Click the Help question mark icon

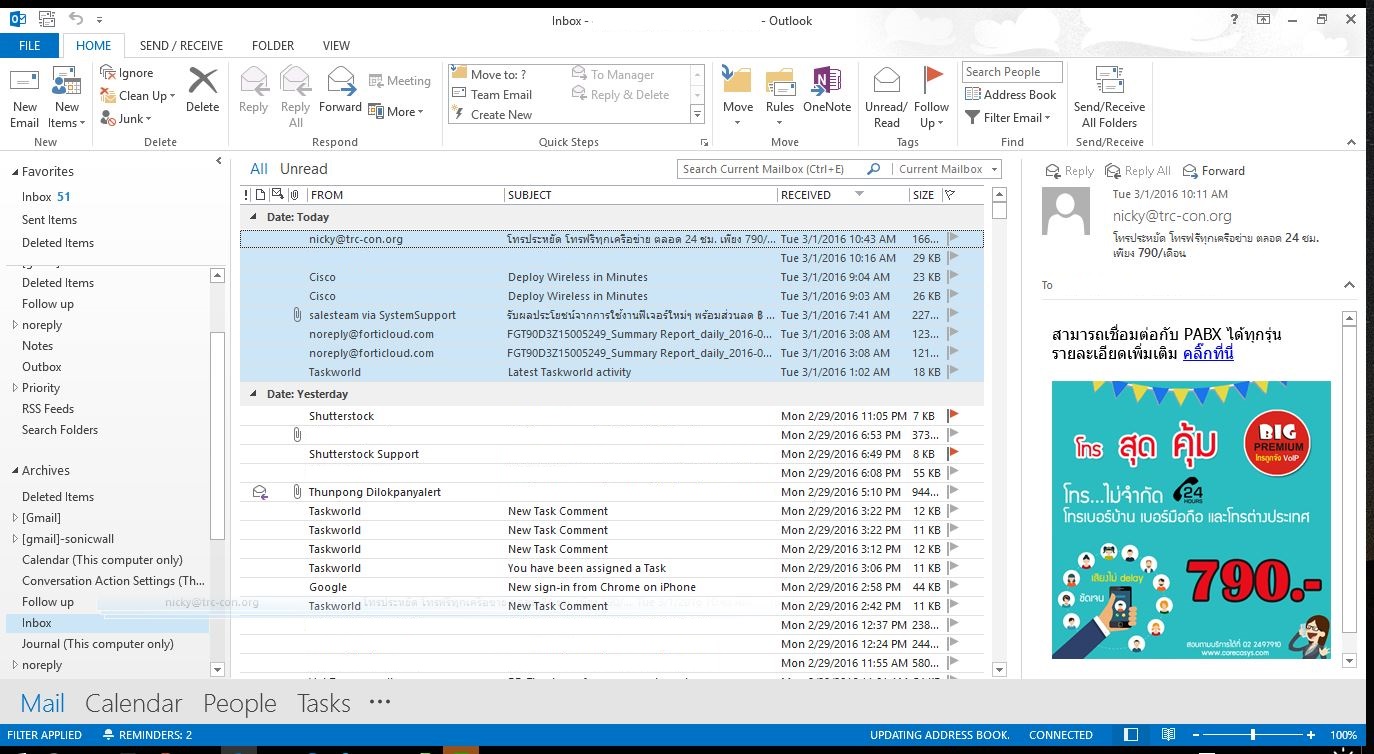tap(1236, 20)
